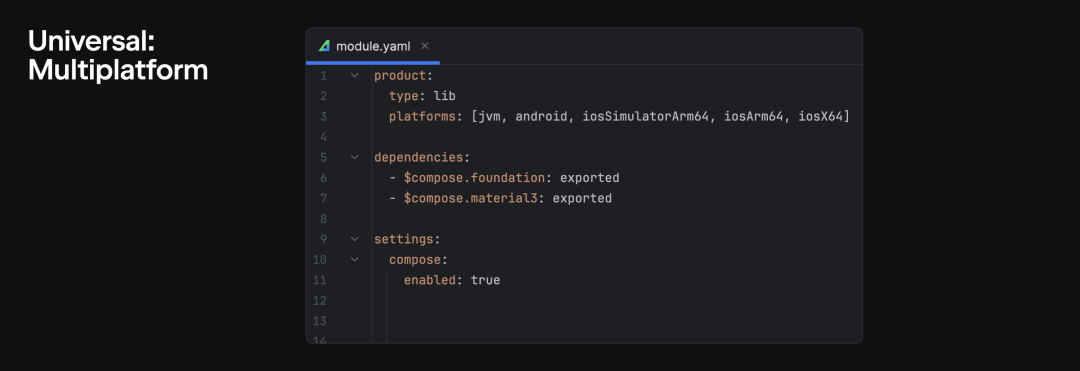Click the 'Universal: Multiplatform' slide heading
Viewport: 1080px width, 371px height.
(x=118, y=56)
